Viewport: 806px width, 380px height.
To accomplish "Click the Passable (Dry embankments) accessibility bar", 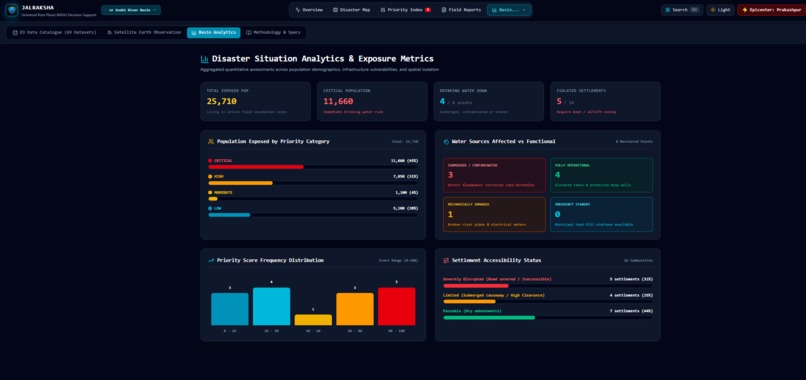I will point(548,318).
